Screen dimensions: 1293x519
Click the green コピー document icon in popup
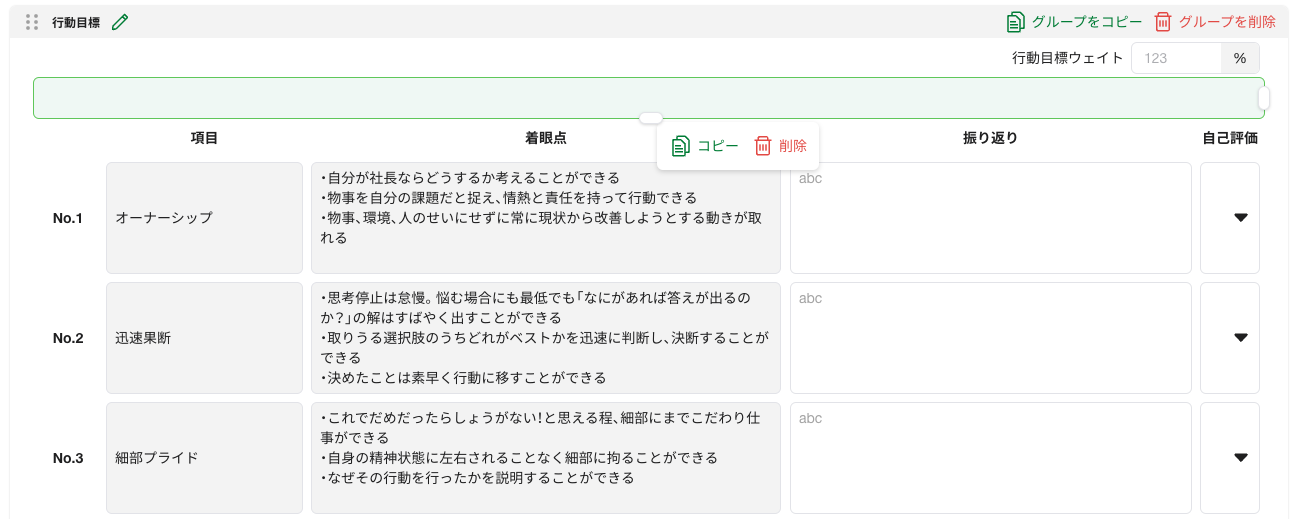[x=681, y=146]
